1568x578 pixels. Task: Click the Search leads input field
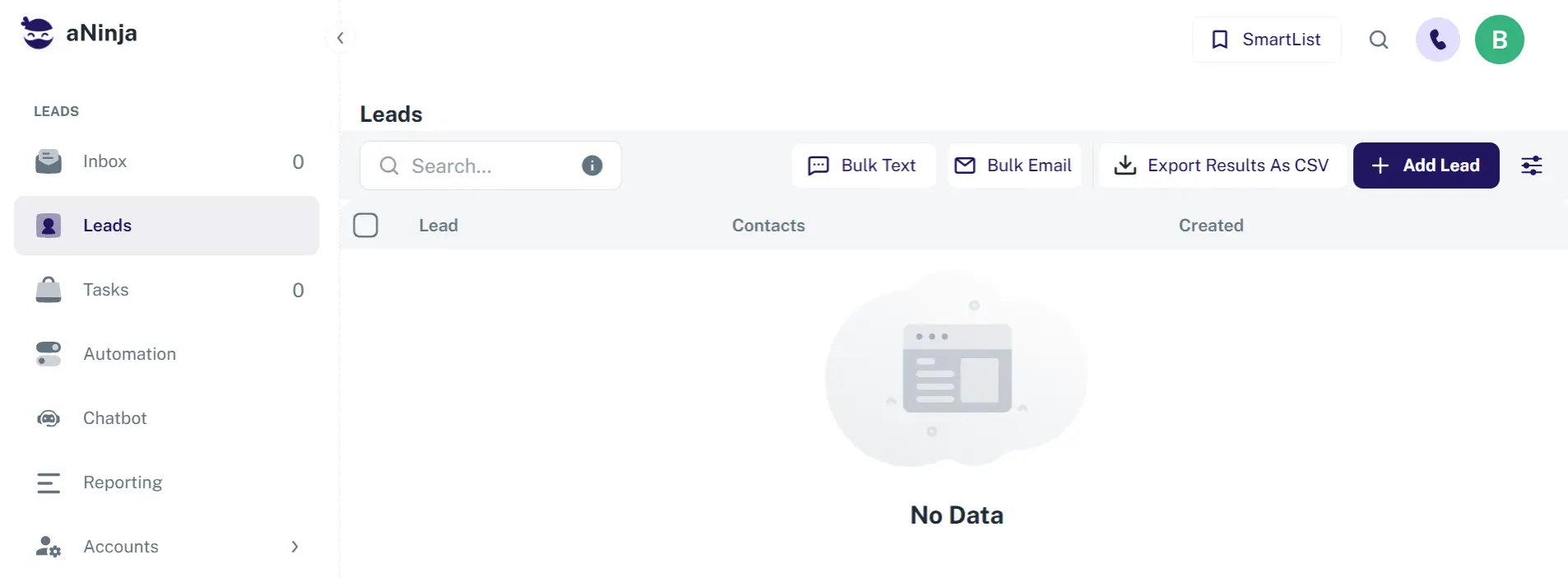pyautogui.click(x=486, y=166)
